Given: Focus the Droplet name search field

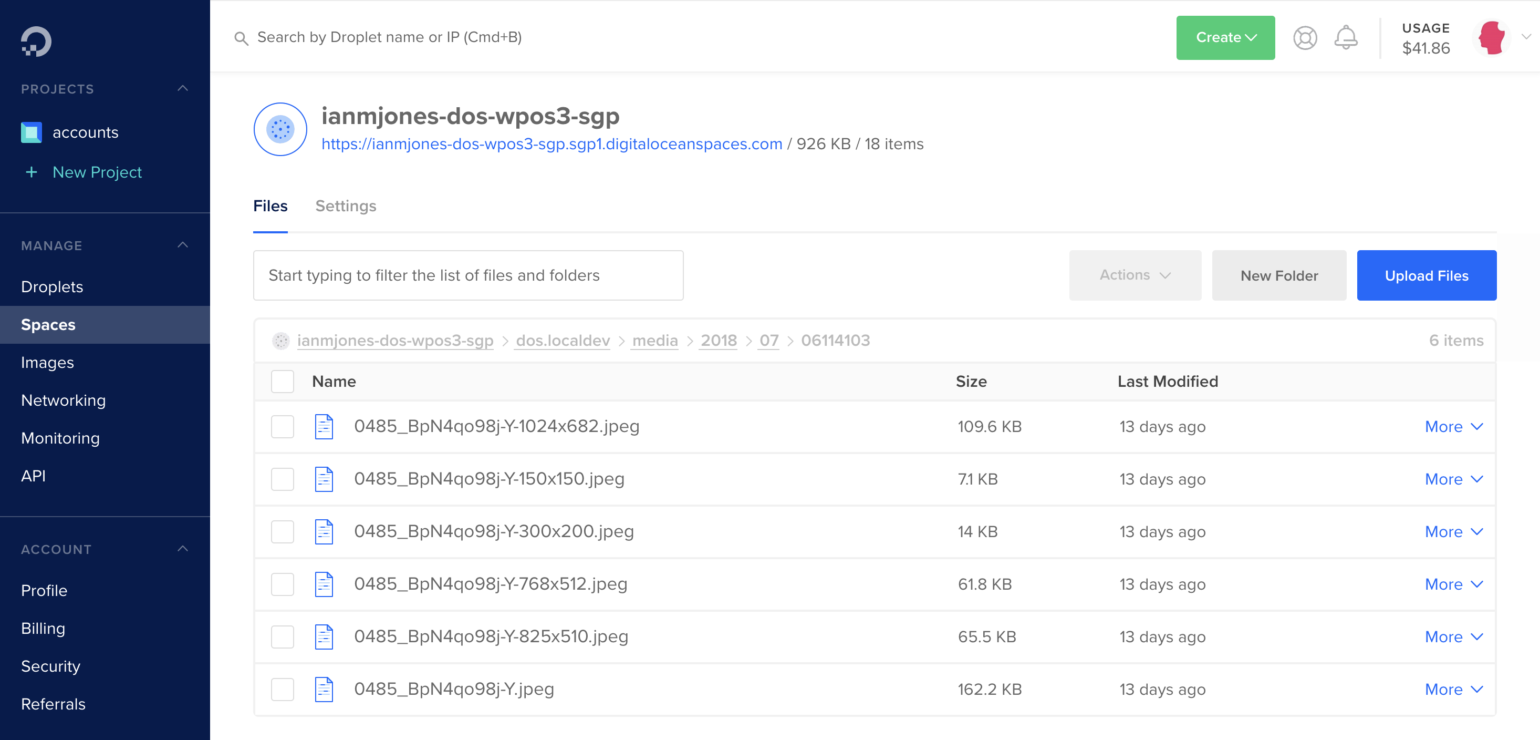Looking at the screenshot, I should (390, 38).
